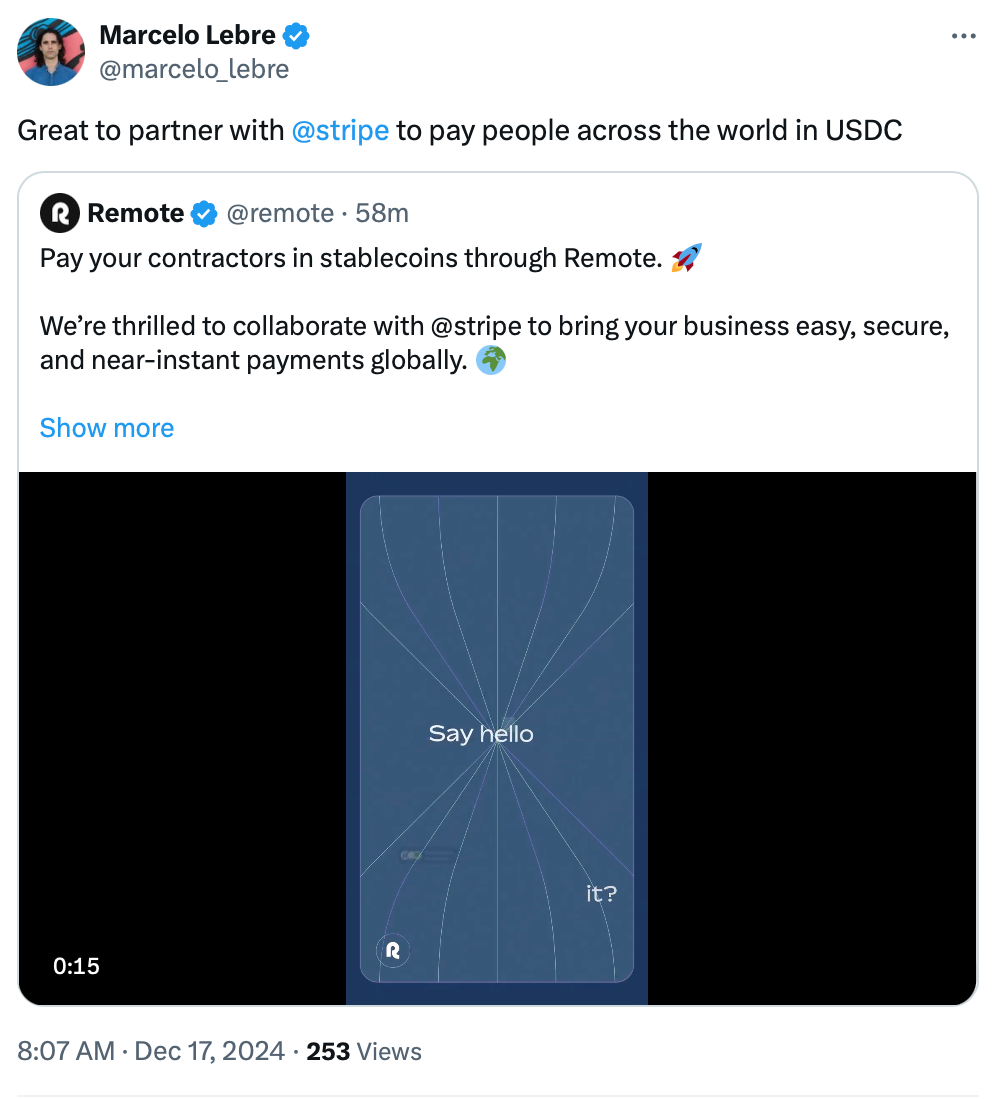This screenshot has height=1099, width=999.
Task: Click Marcelo Lebre's profile avatar
Action: (x=51, y=51)
